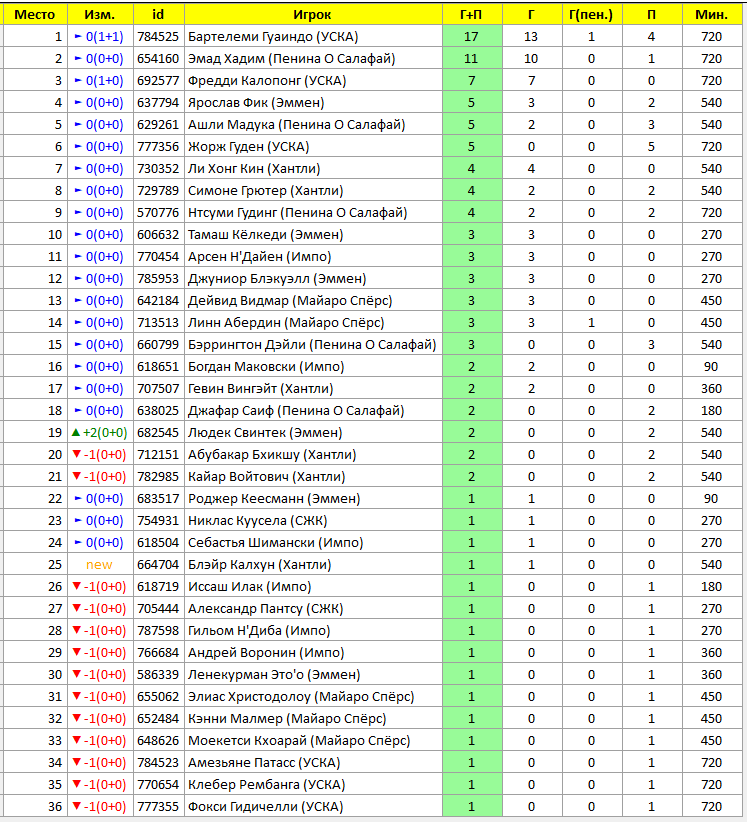The image size is (747, 822).
Task: Click the Г+П value 17 cell
Action: pyautogui.click(x=472, y=37)
